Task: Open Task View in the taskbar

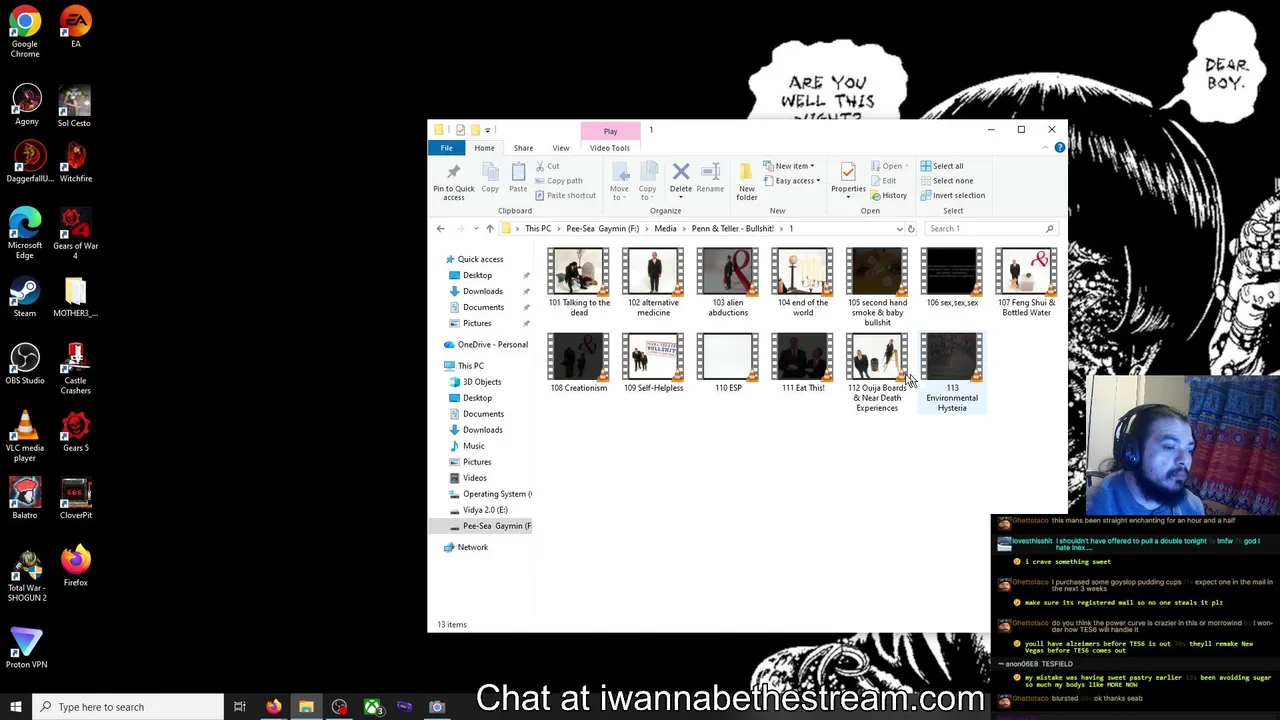Action: point(240,707)
